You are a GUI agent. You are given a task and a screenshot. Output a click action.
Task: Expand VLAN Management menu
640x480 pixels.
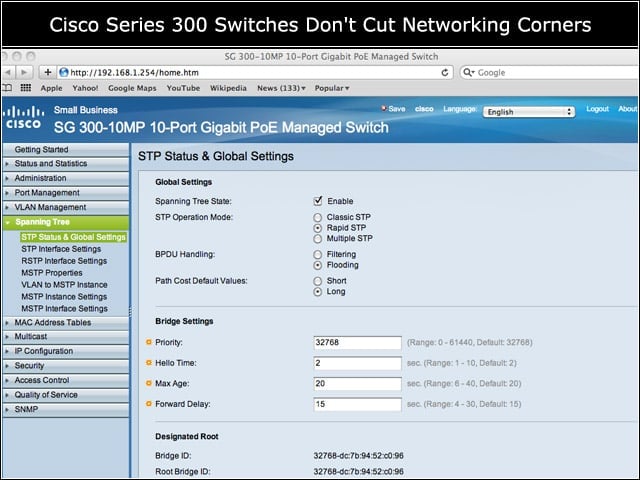click(x=66, y=207)
